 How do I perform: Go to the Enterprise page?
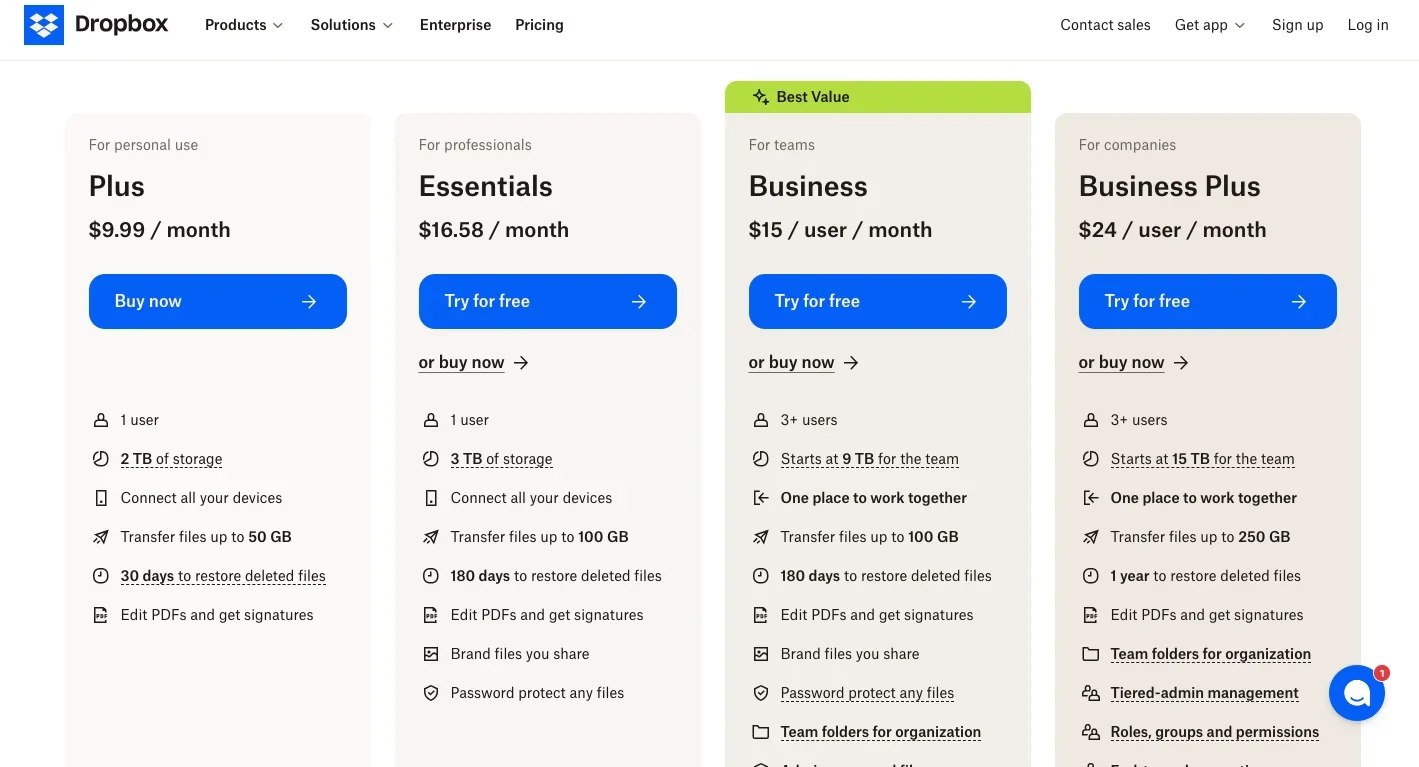[x=455, y=25]
